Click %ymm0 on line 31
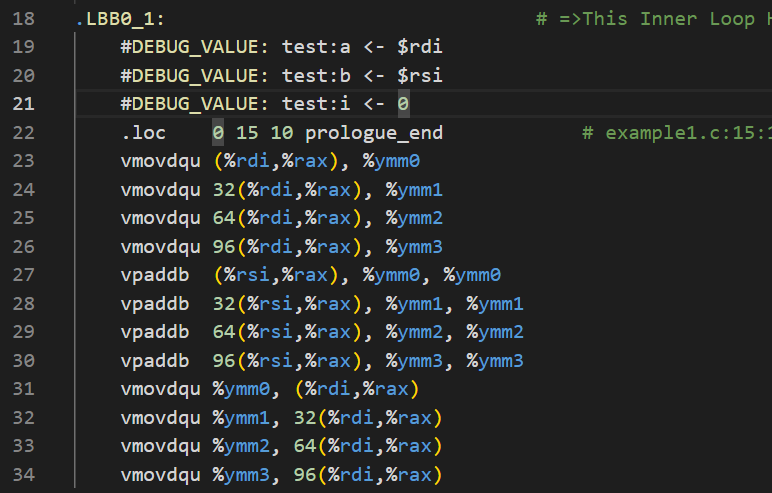The width and height of the screenshot is (772, 493). (241, 389)
